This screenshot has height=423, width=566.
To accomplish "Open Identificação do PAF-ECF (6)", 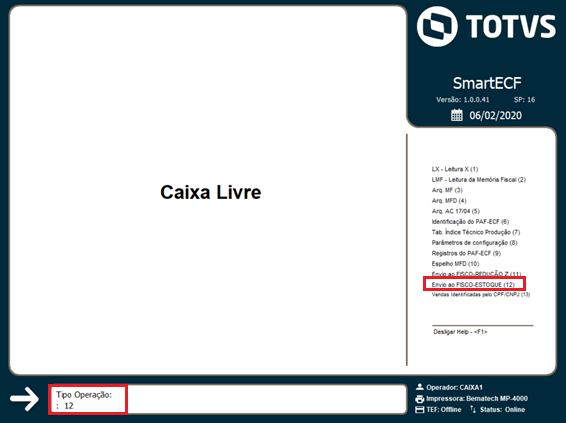I will click(x=470, y=221).
